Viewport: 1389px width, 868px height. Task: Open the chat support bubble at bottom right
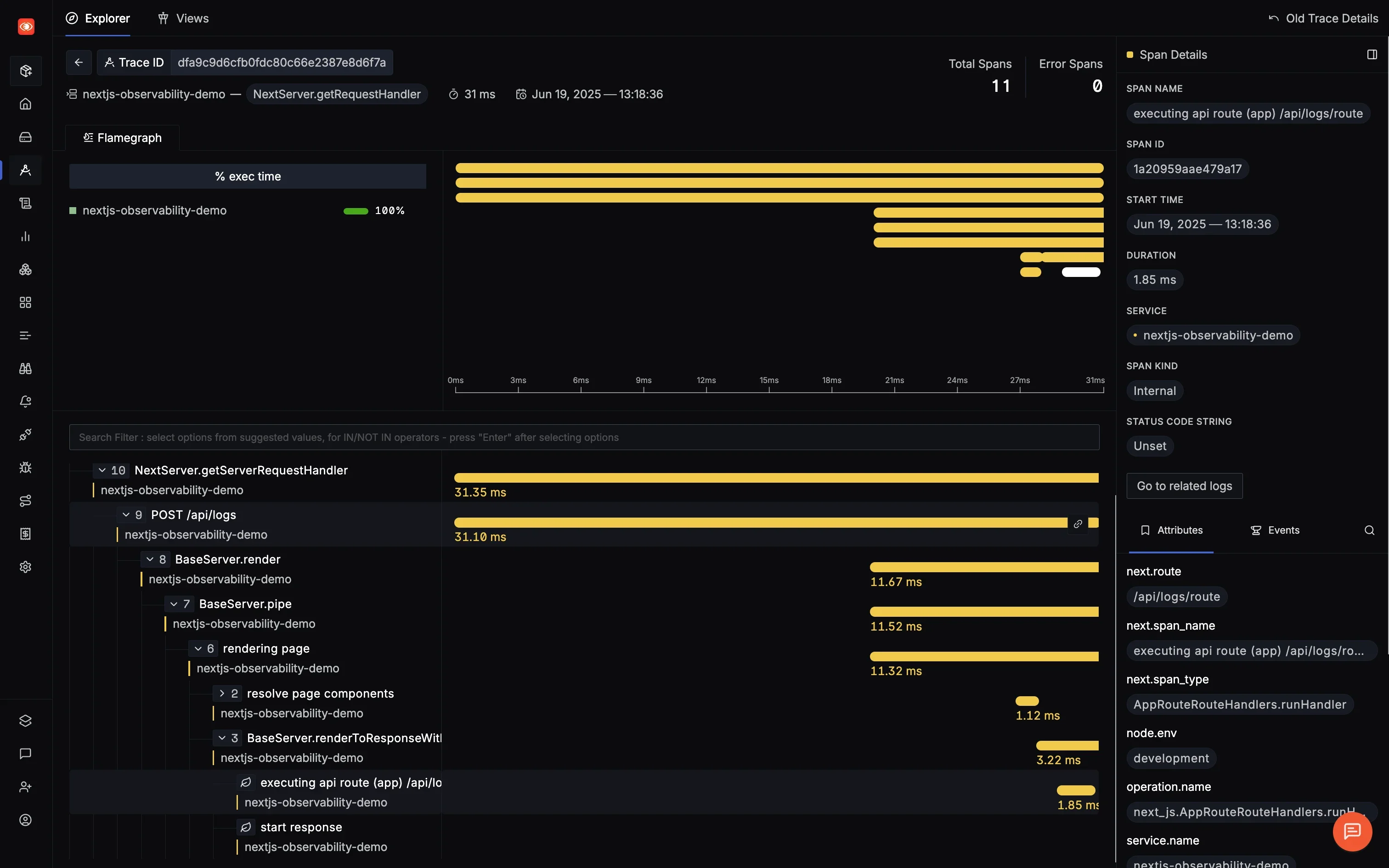[x=1352, y=831]
